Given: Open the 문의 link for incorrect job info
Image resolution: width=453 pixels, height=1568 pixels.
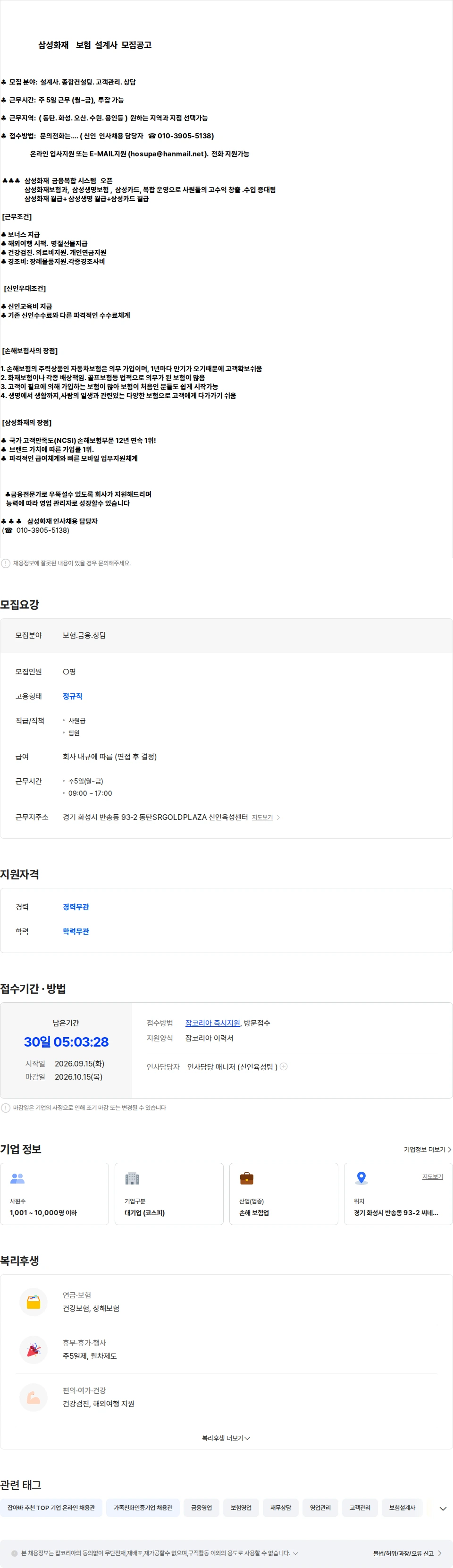Looking at the screenshot, I should (103, 563).
